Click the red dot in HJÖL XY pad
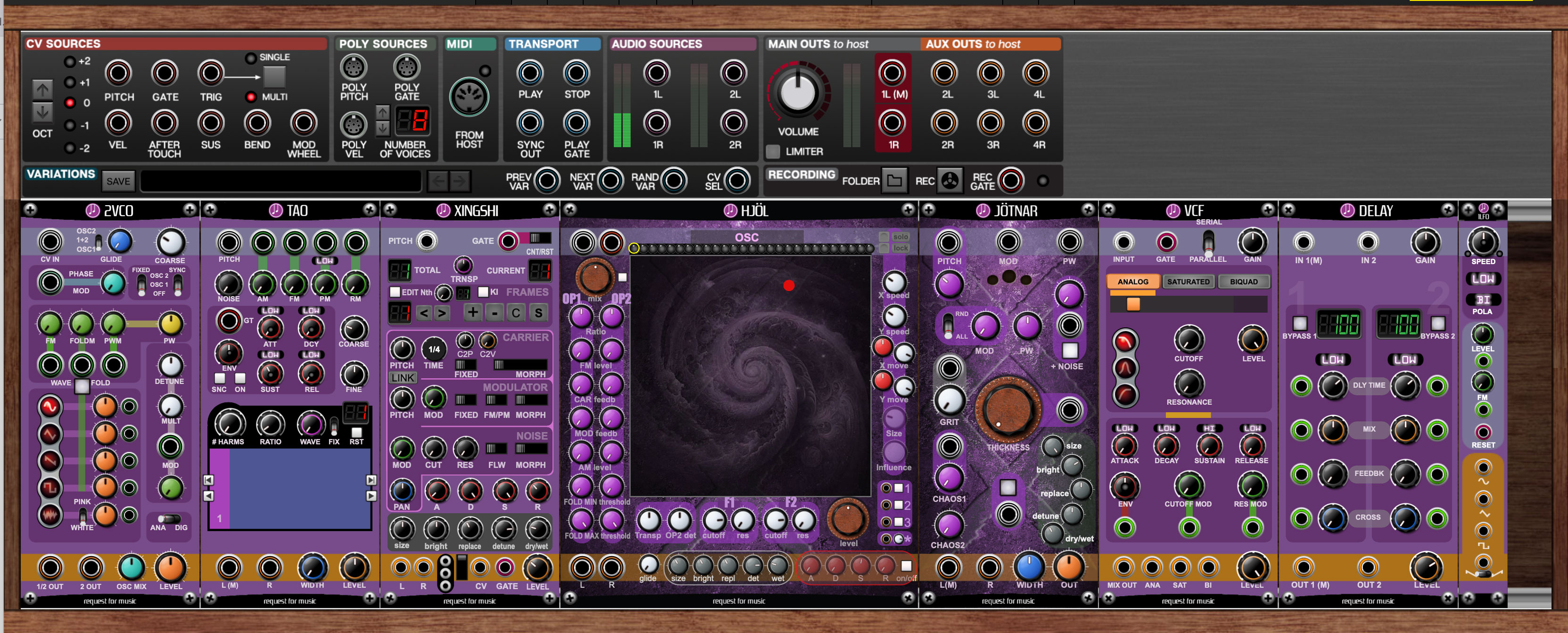Viewport: 1568px width, 633px height. [x=789, y=285]
